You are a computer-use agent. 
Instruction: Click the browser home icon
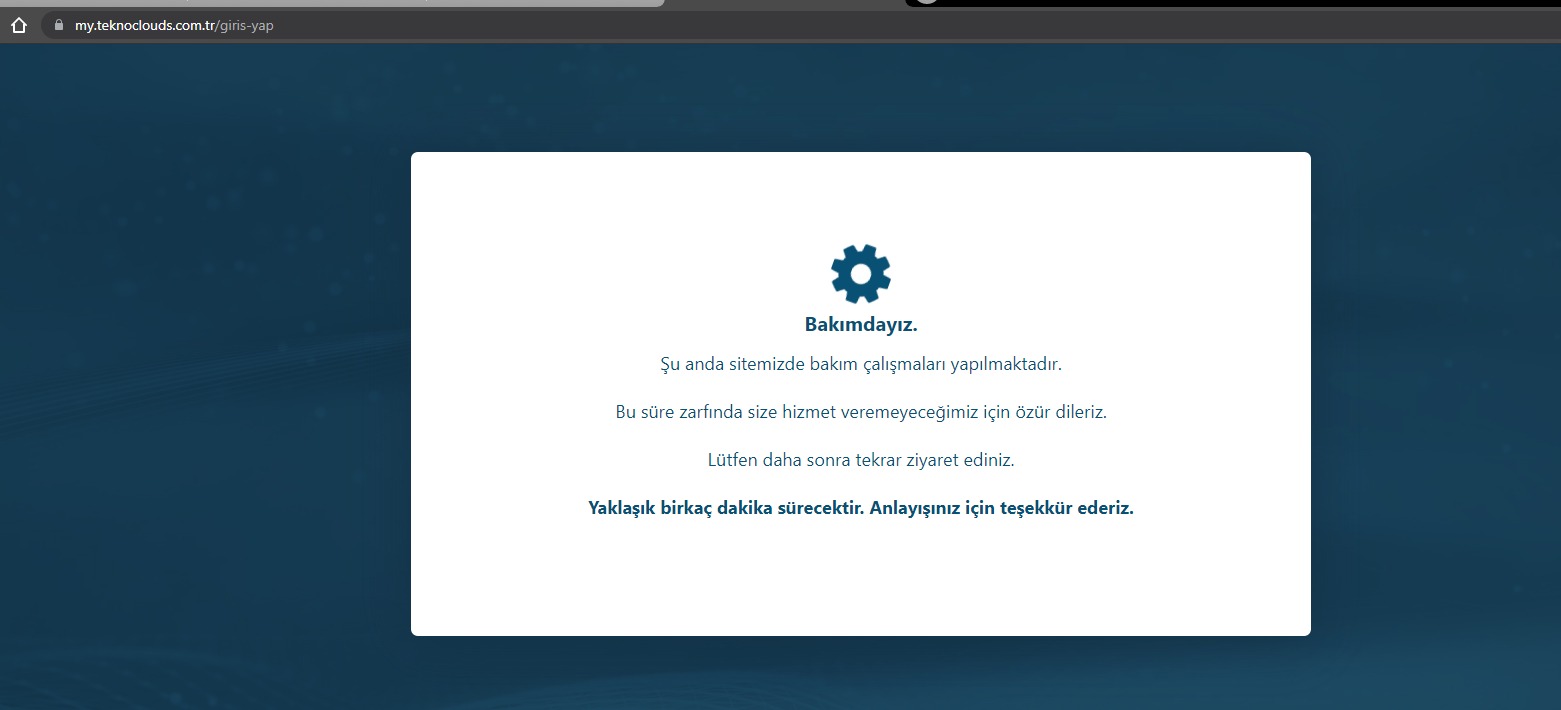pos(18,26)
